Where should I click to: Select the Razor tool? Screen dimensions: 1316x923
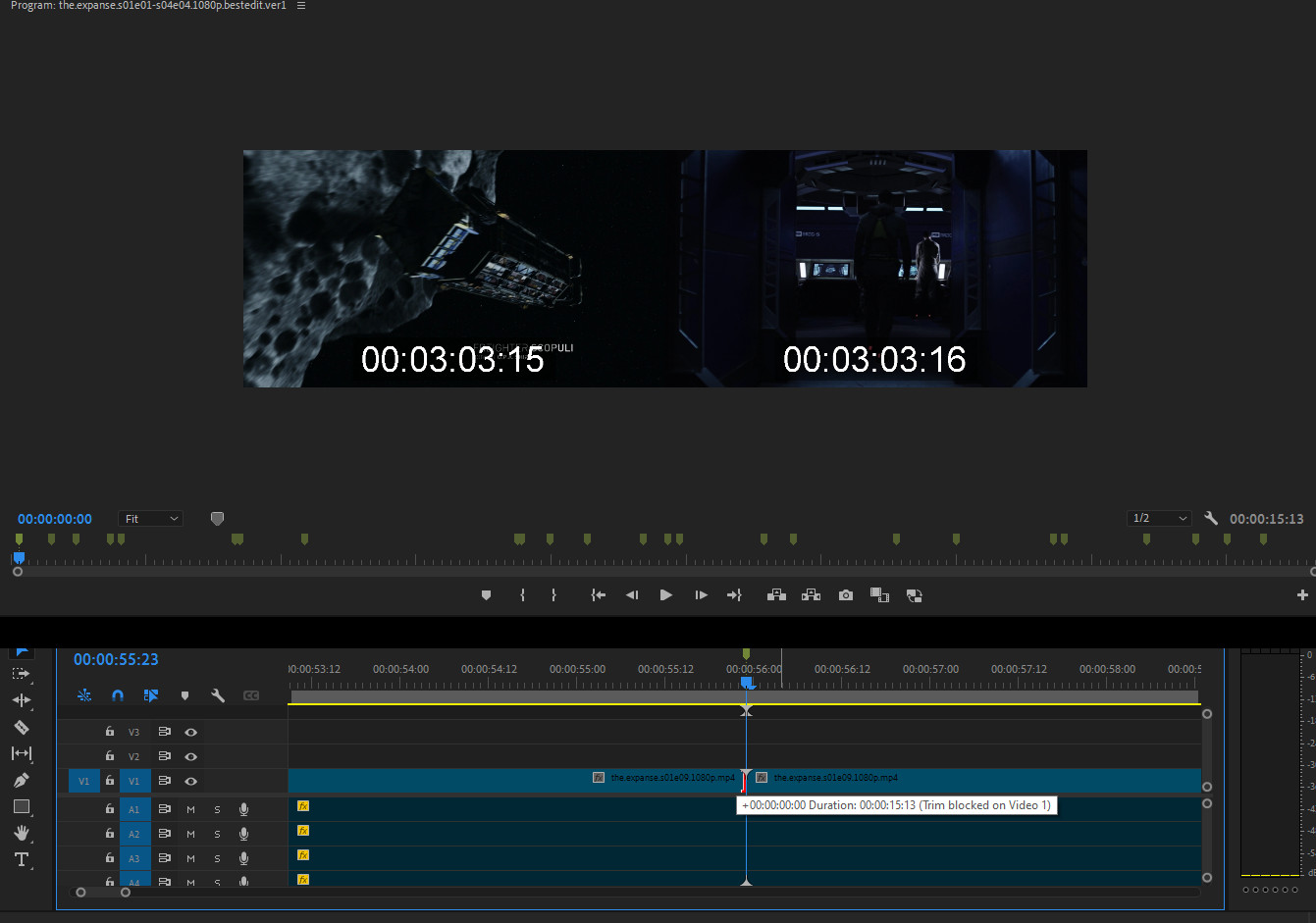pos(21,727)
